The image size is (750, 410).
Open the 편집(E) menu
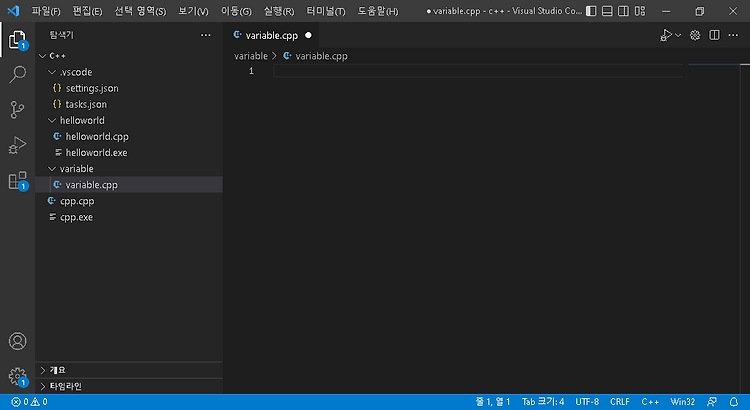click(x=87, y=11)
